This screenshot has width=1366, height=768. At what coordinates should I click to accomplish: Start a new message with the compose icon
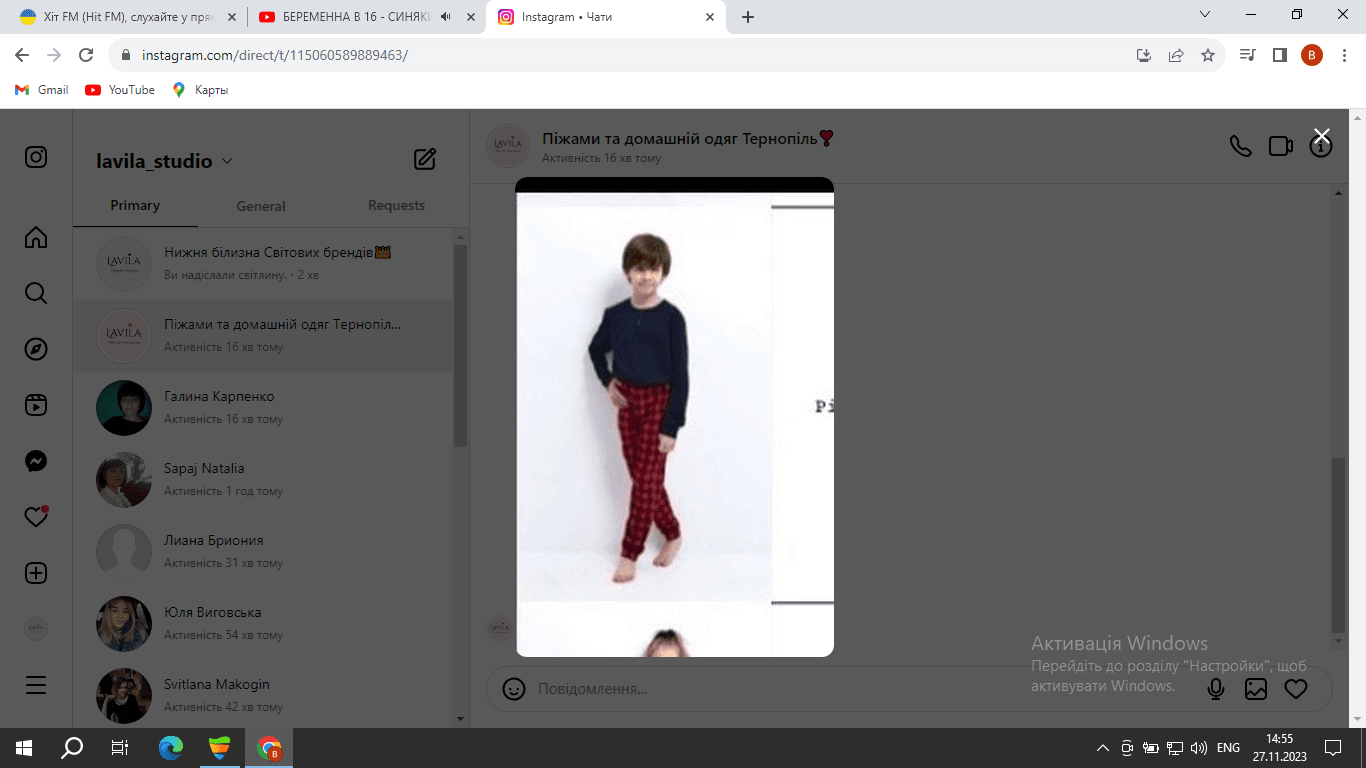[425, 158]
